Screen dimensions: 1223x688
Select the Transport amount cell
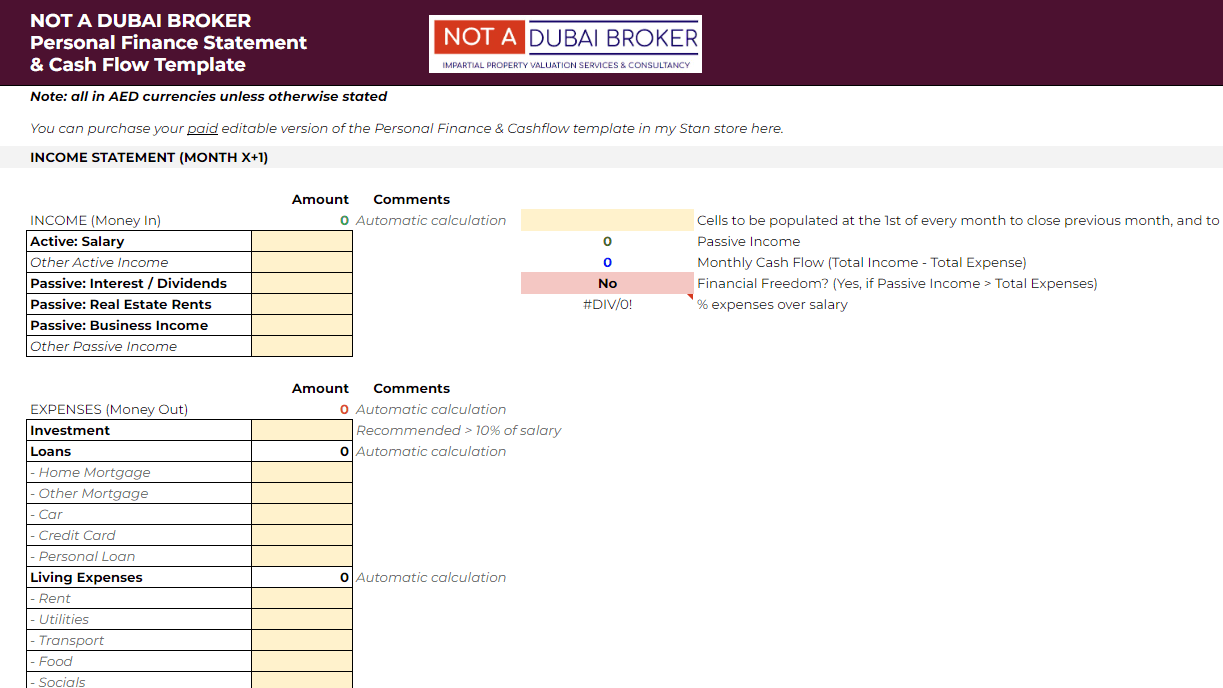[302, 640]
